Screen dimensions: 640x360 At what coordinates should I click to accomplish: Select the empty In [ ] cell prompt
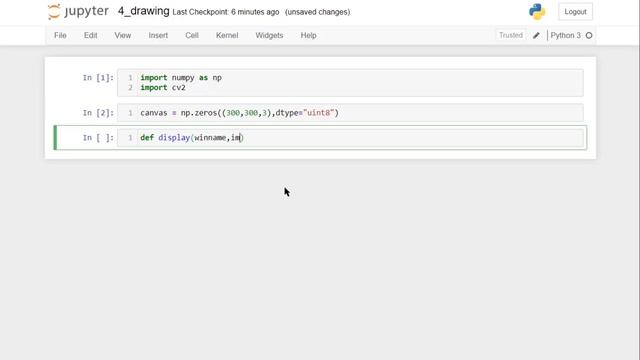click(98, 138)
